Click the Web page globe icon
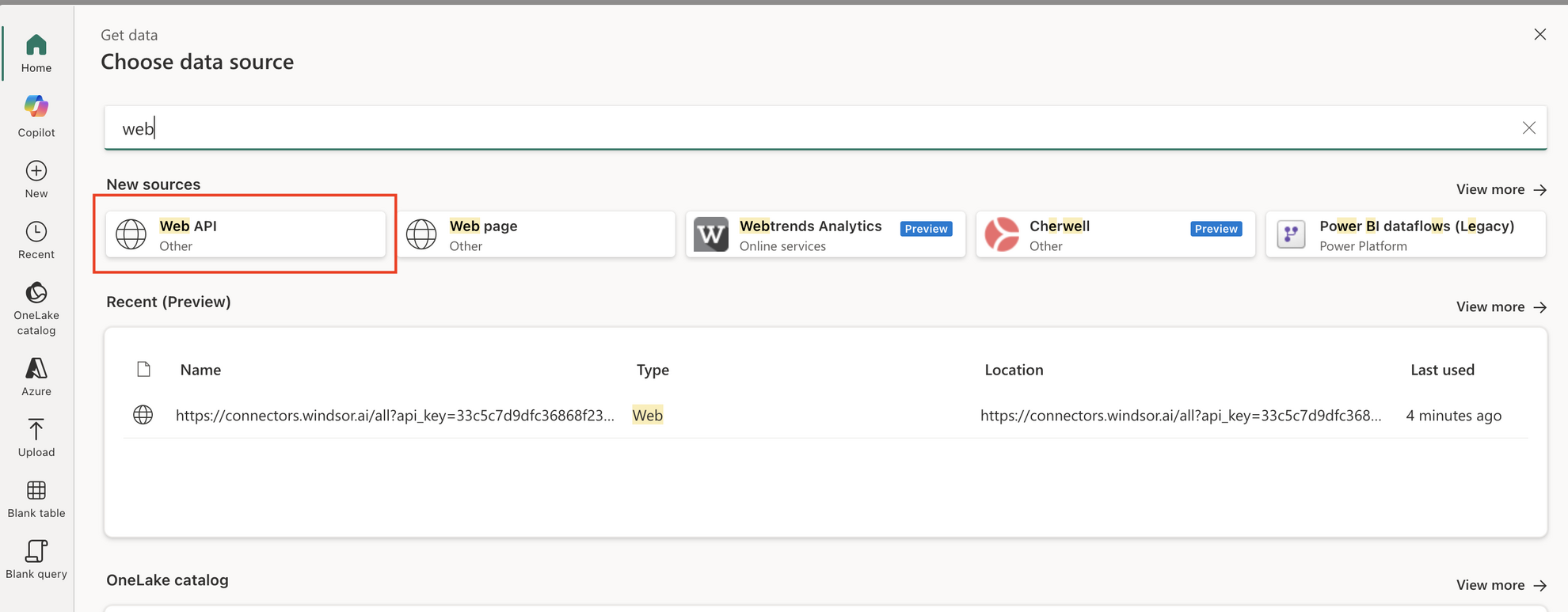1568x612 pixels. point(421,234)
